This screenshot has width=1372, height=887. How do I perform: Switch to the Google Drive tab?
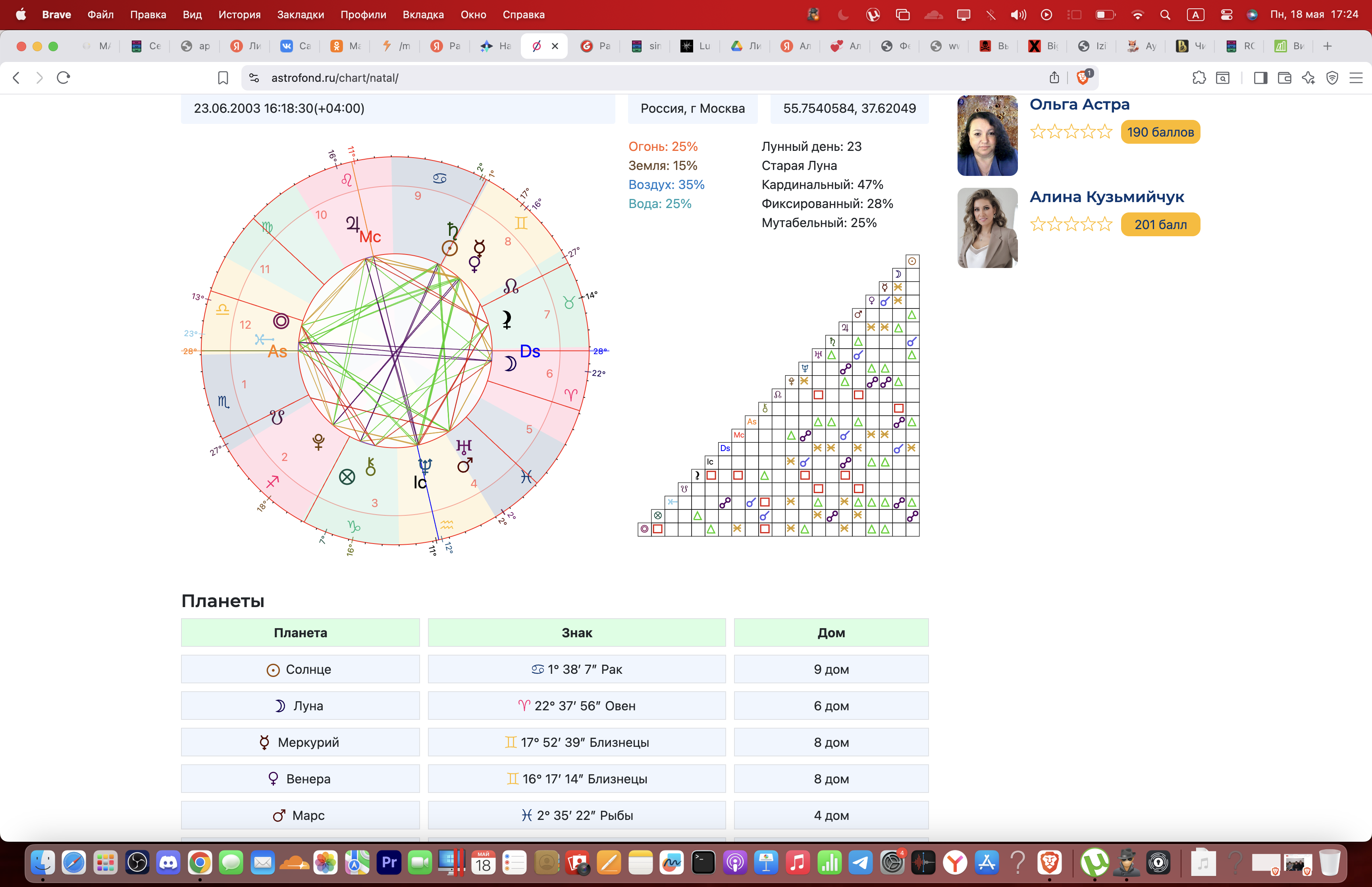746,46
